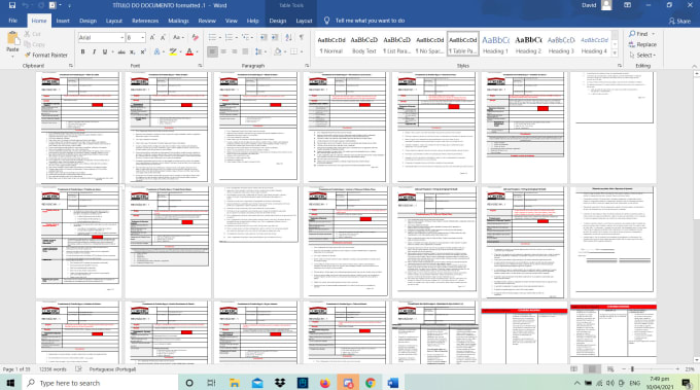This screenshot has width=700, height=390.
Task: Toggle Bold formatting
Action: coord(83,52)
